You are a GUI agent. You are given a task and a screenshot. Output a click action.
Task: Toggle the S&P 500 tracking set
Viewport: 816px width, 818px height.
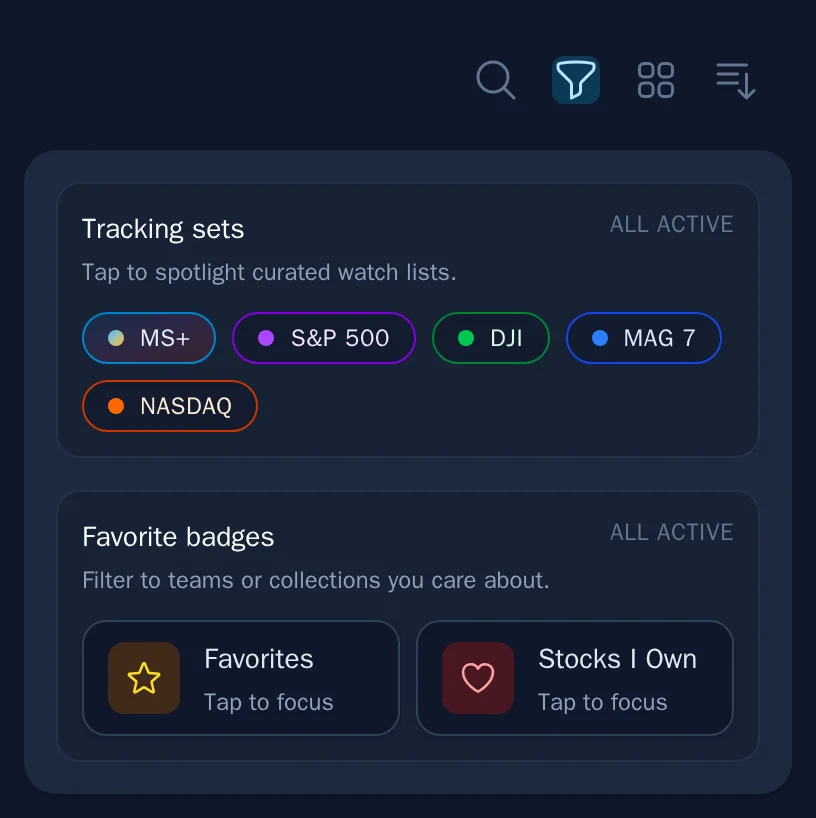324,338
